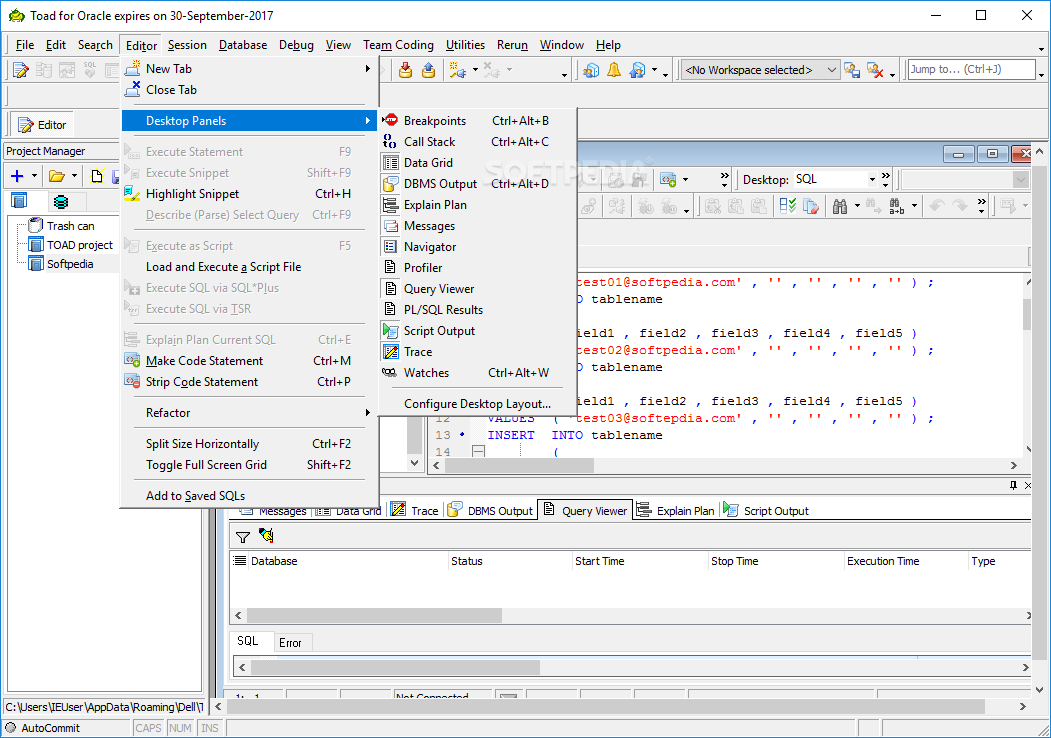Click the Commit icon with red down arrow

[406, 70]
